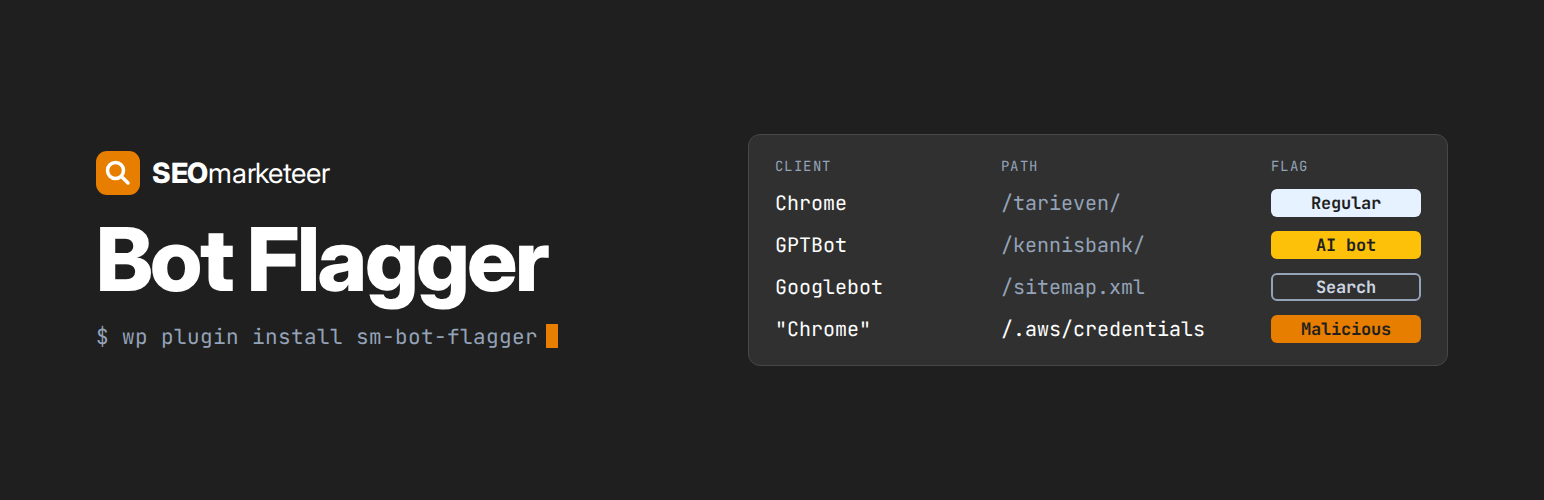Select the Chrome client row without quotes
This screenshot has height=500, width=1544.
point(811,203)
